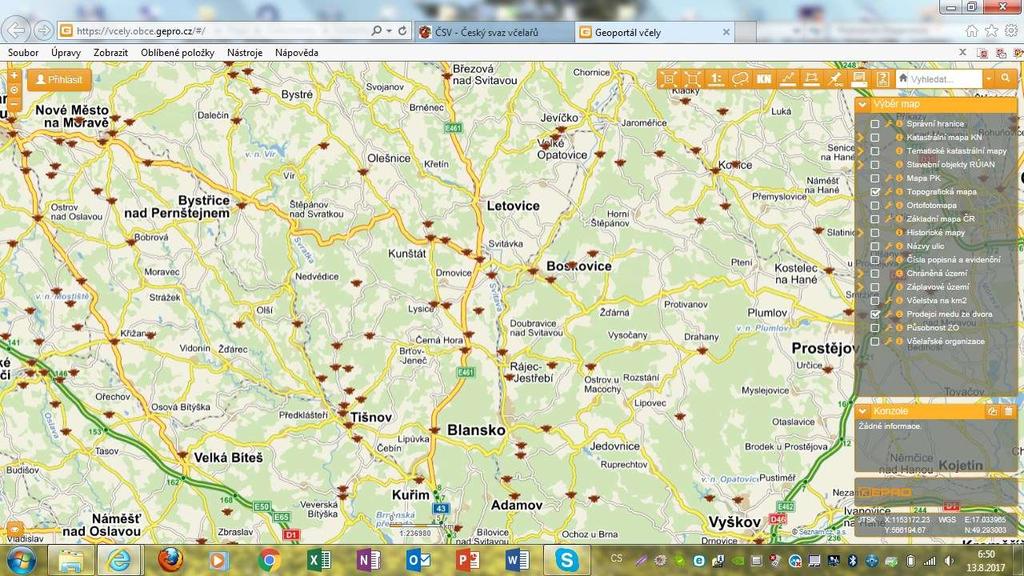Toggle the Názvy ulic layer checkbox

coord(875,246)
